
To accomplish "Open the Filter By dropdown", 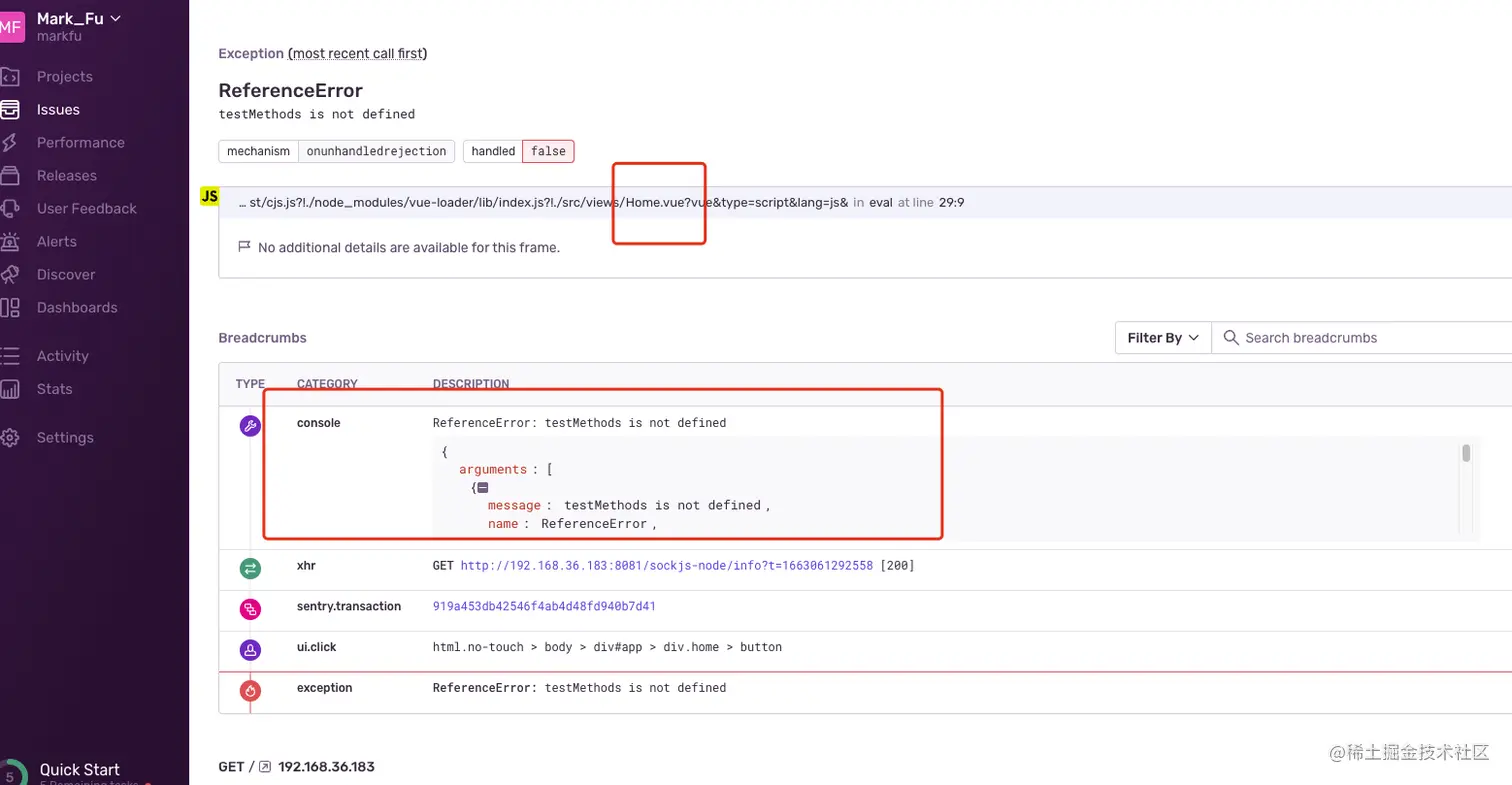I will click(1163, 338).
